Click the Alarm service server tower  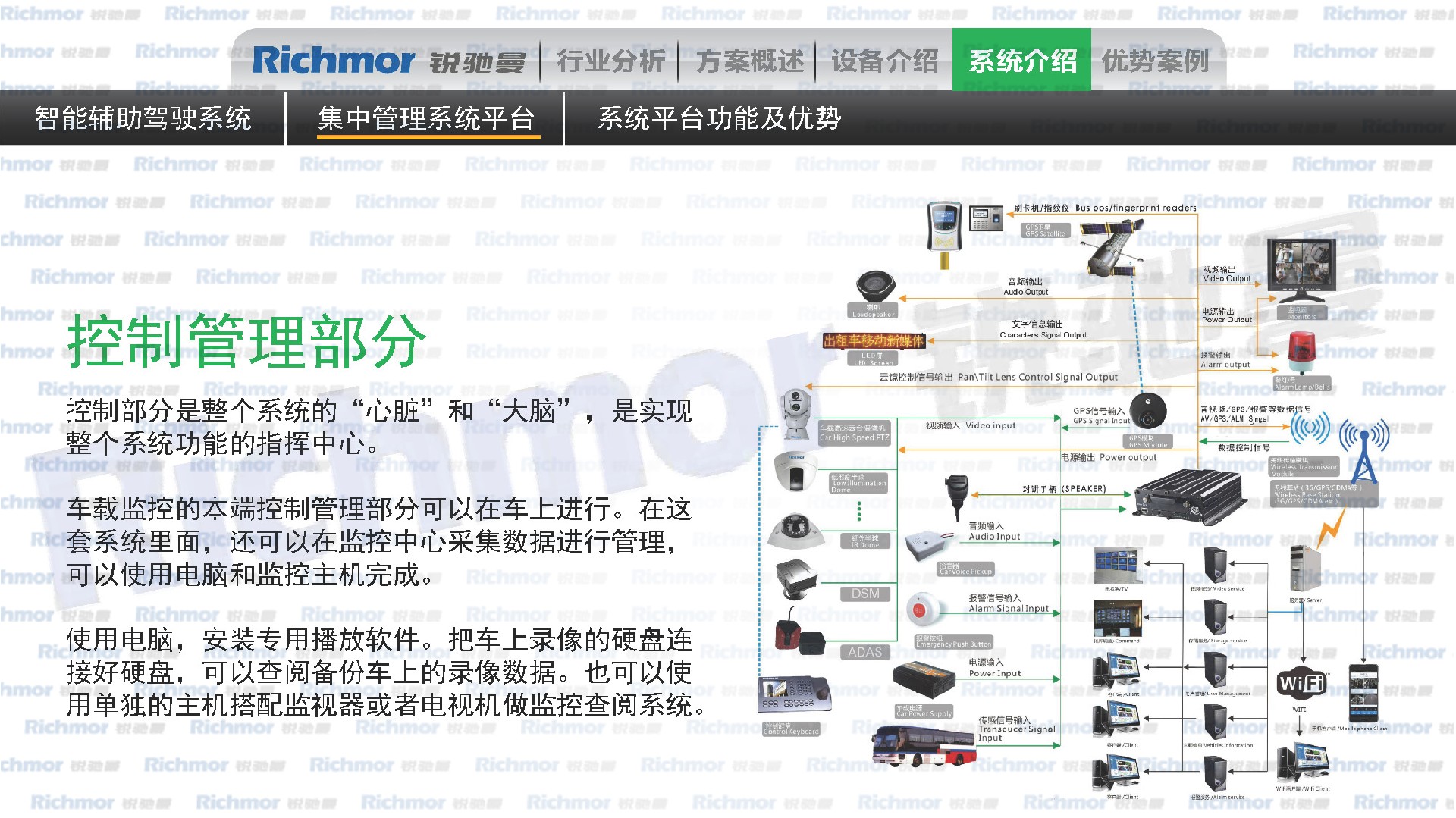click(x=1216, y=774)
